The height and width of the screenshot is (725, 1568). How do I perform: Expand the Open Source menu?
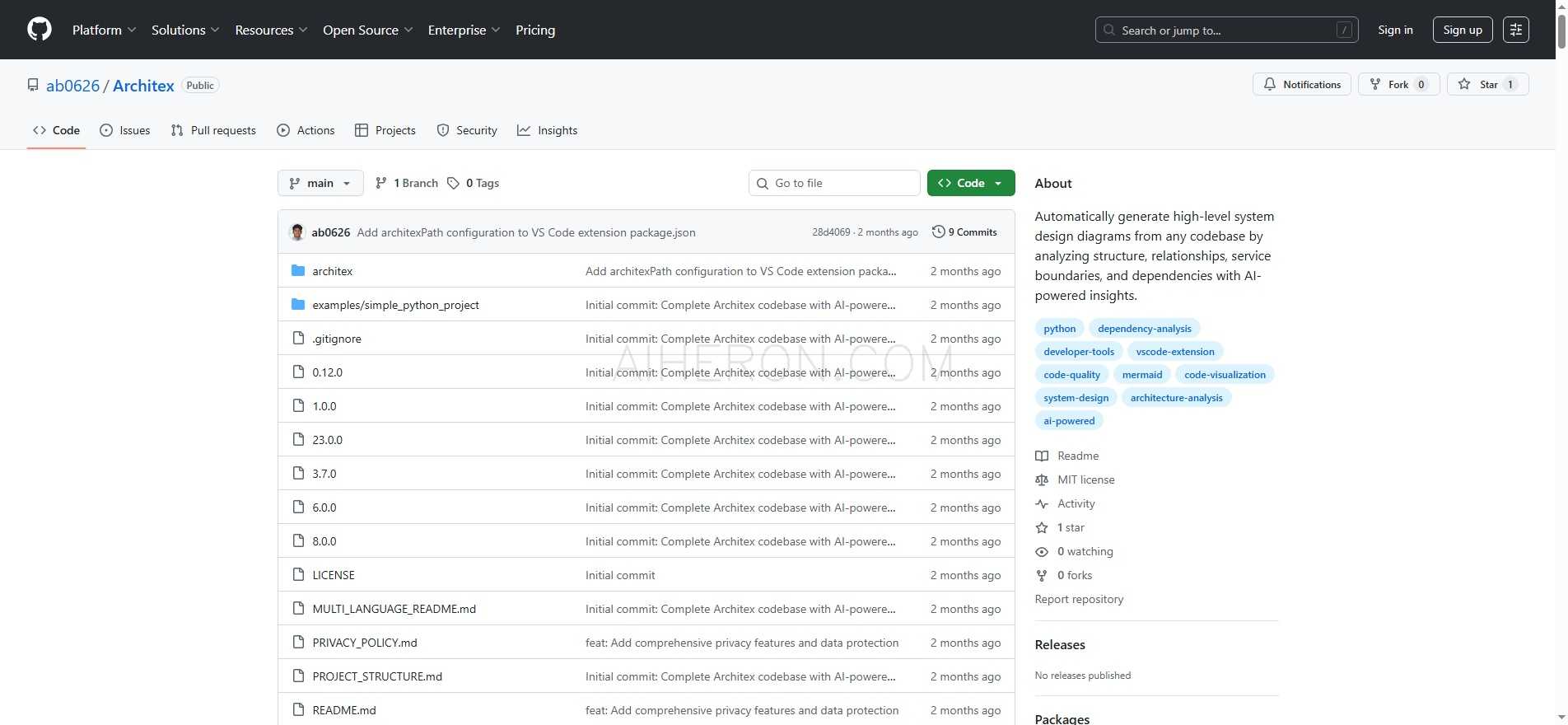(x=367, y=30)
